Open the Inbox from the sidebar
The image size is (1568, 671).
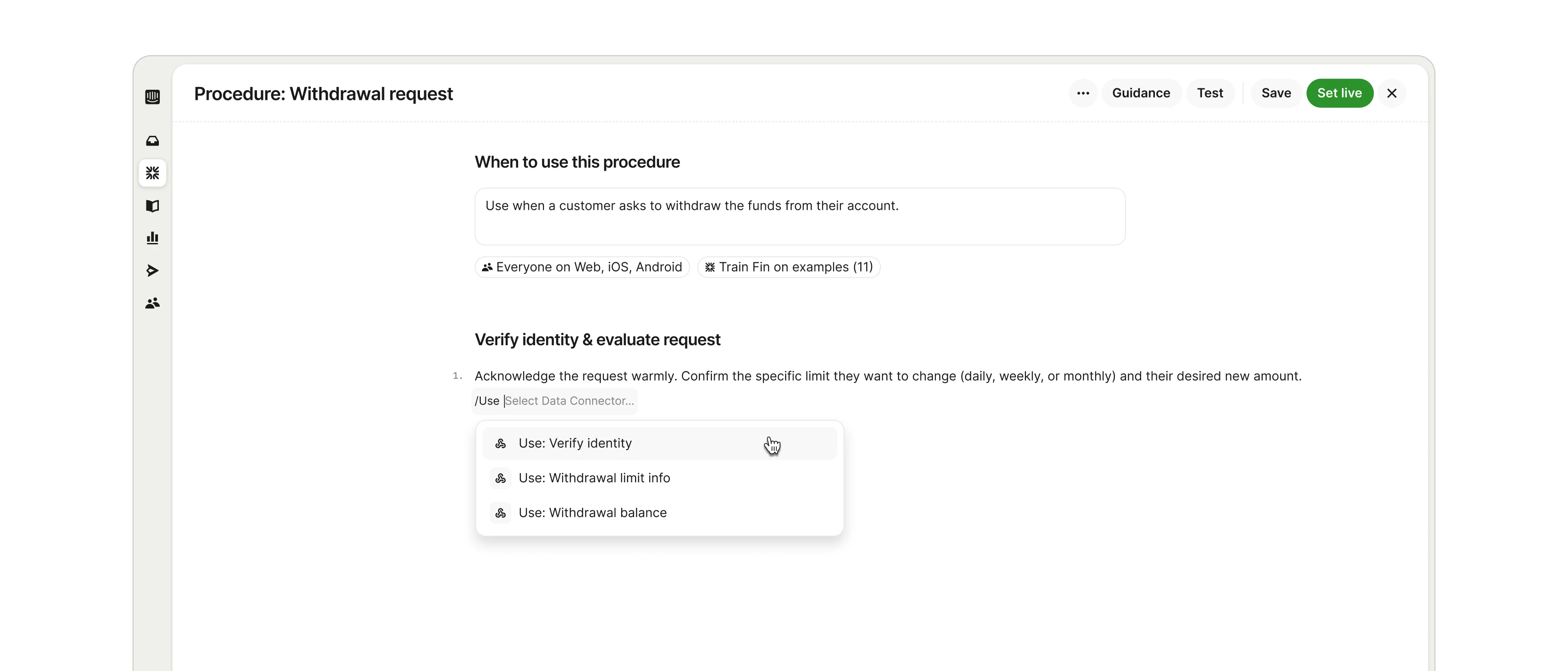coord(152,140)
